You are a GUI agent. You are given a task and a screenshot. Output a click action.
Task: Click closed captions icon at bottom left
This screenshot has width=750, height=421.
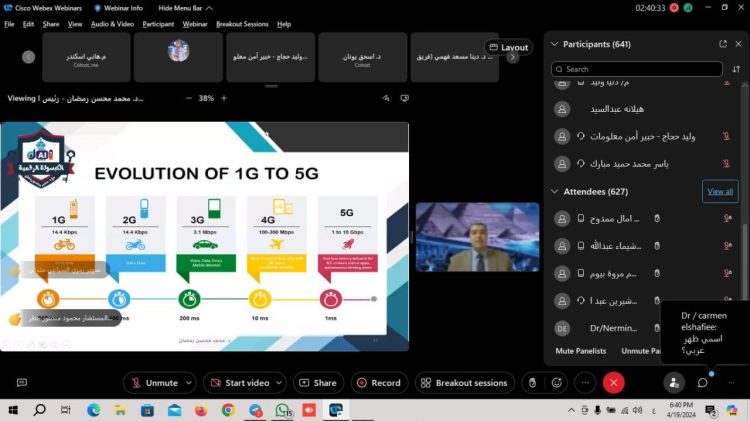point(22,383)
